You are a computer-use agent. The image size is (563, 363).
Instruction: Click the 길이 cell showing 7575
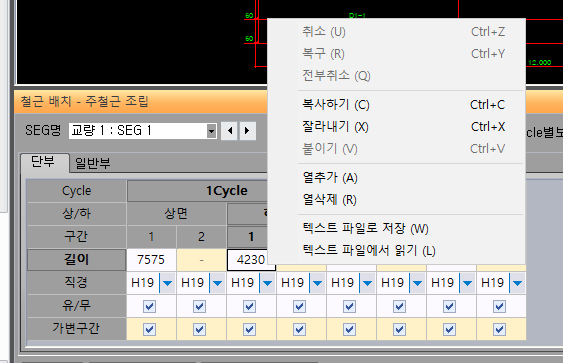[x=151, y=260]
